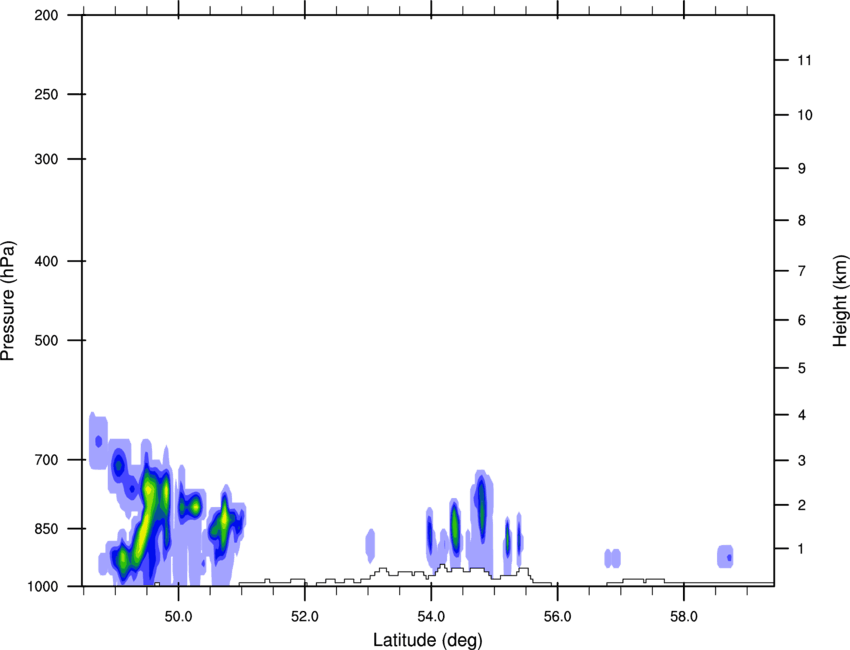Image resolution: width=850 pixels, height=650 pixels.
Task: Click the 8 km height label
Action: click(x=802, y=221)
